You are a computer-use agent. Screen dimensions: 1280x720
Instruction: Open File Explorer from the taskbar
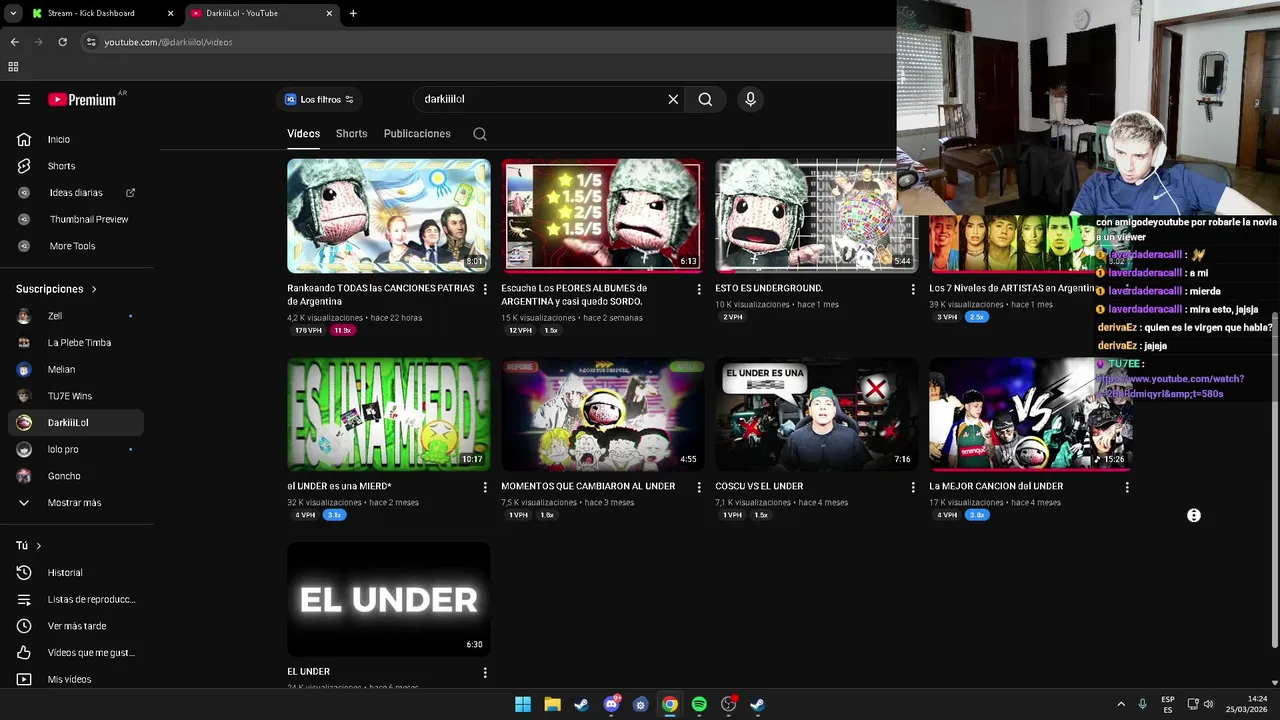(552, 704)
